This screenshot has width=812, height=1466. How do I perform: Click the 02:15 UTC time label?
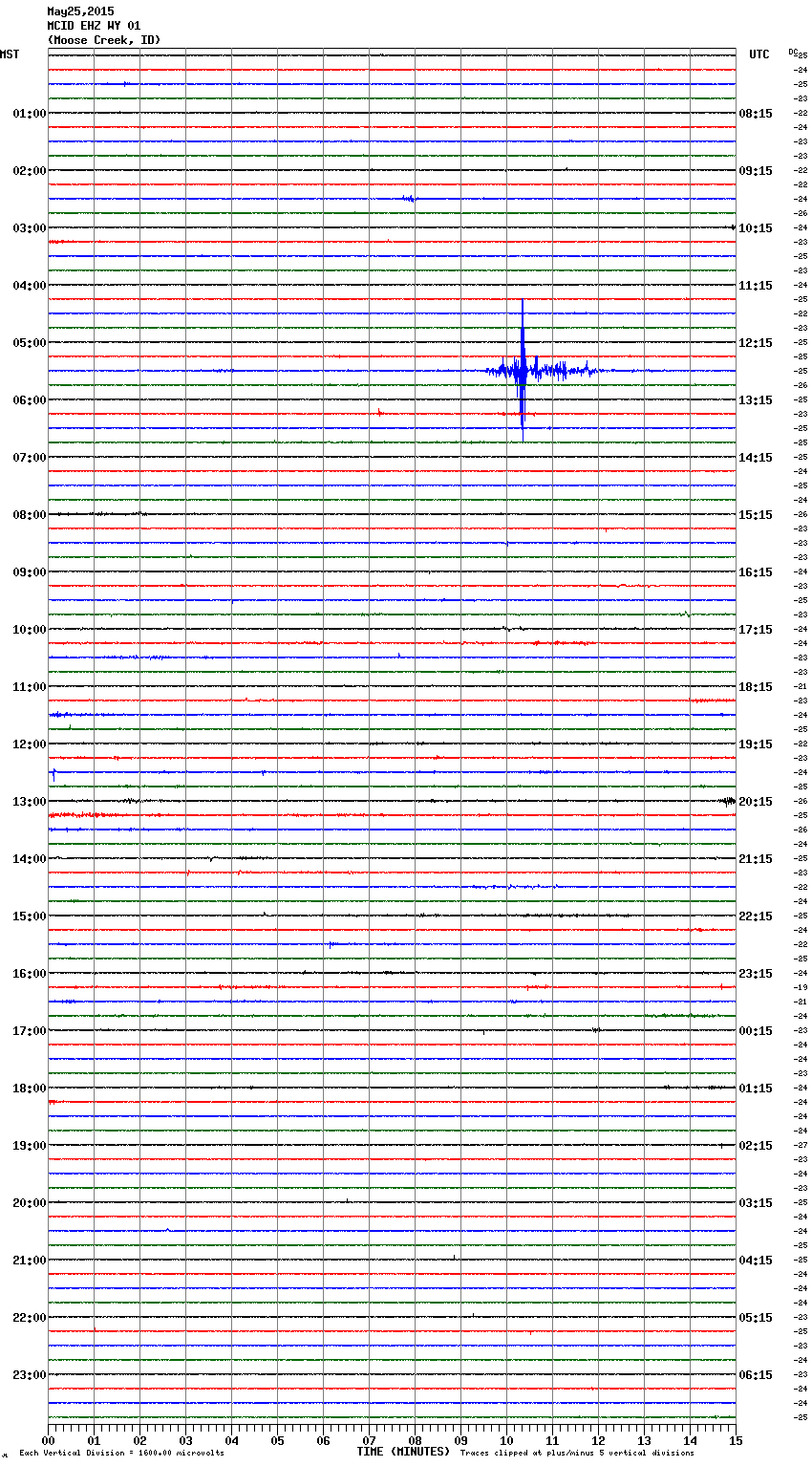[756, 1146]
